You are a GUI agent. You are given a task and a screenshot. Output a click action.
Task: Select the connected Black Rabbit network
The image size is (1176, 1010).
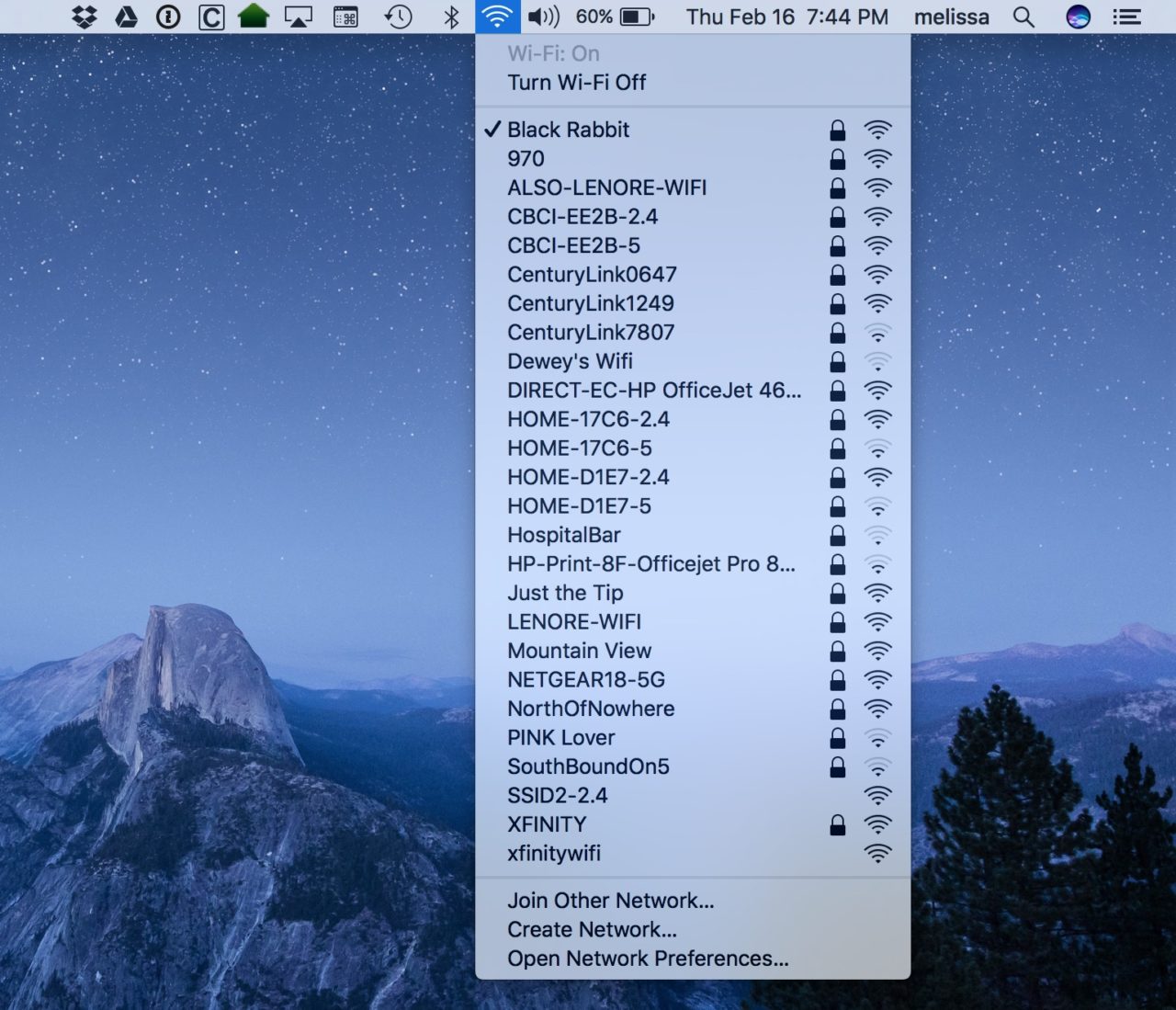[693, 130]
